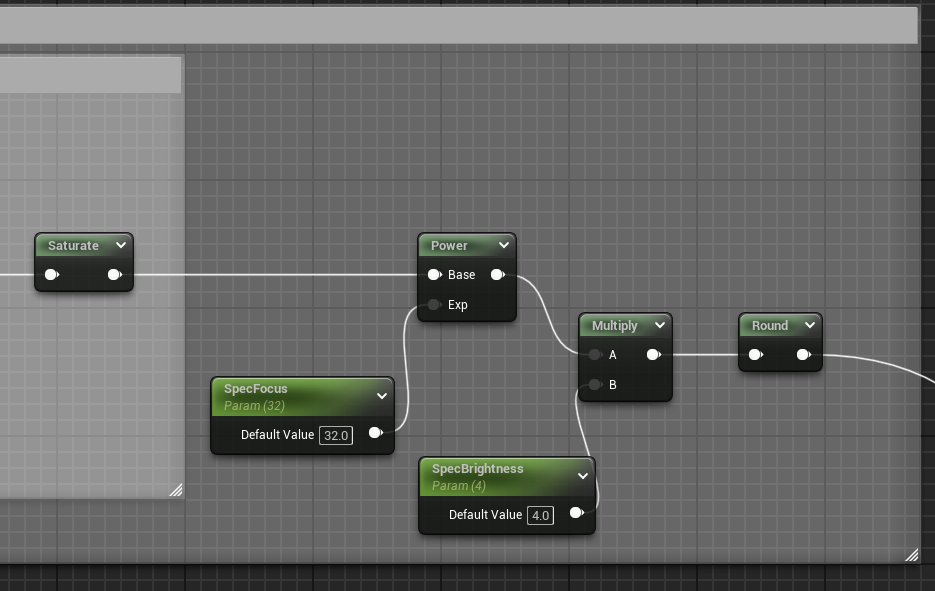Image resolution: width=935 pixels, height=591 pixels.
Task: Select the Saturate node title
Action: click(x=73, y=246)
